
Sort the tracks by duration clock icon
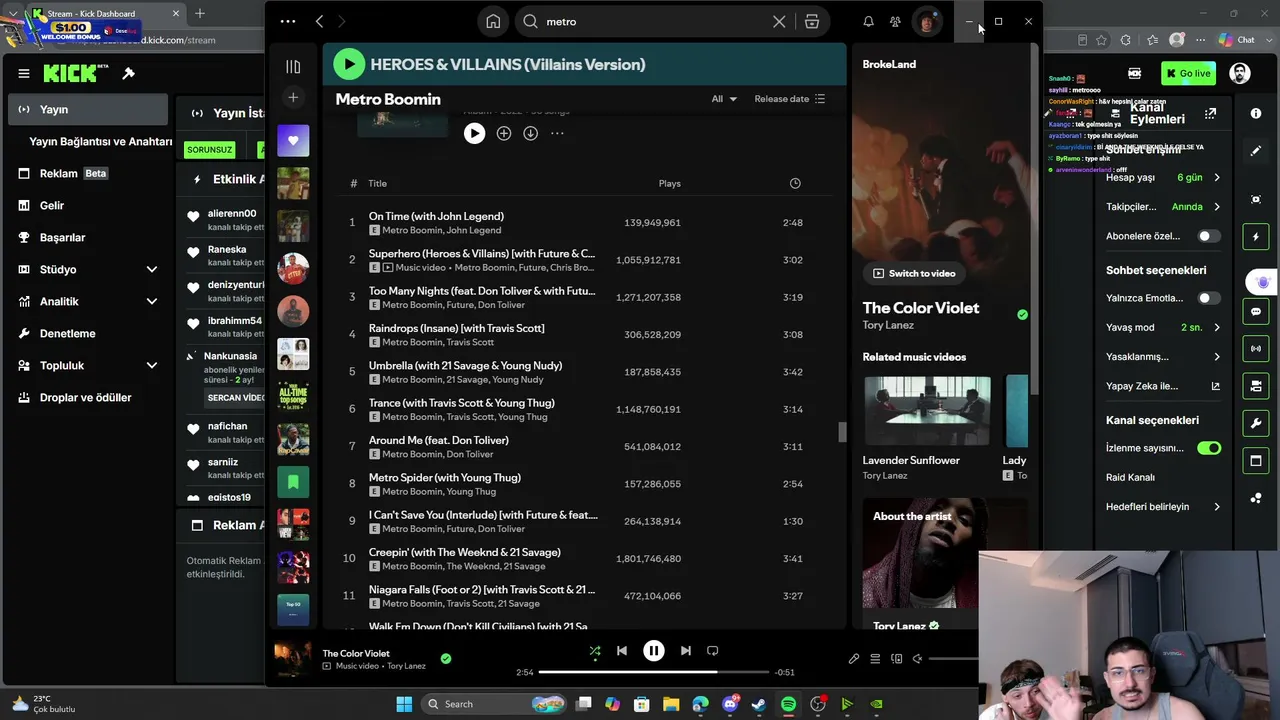(x=795, y=183)
